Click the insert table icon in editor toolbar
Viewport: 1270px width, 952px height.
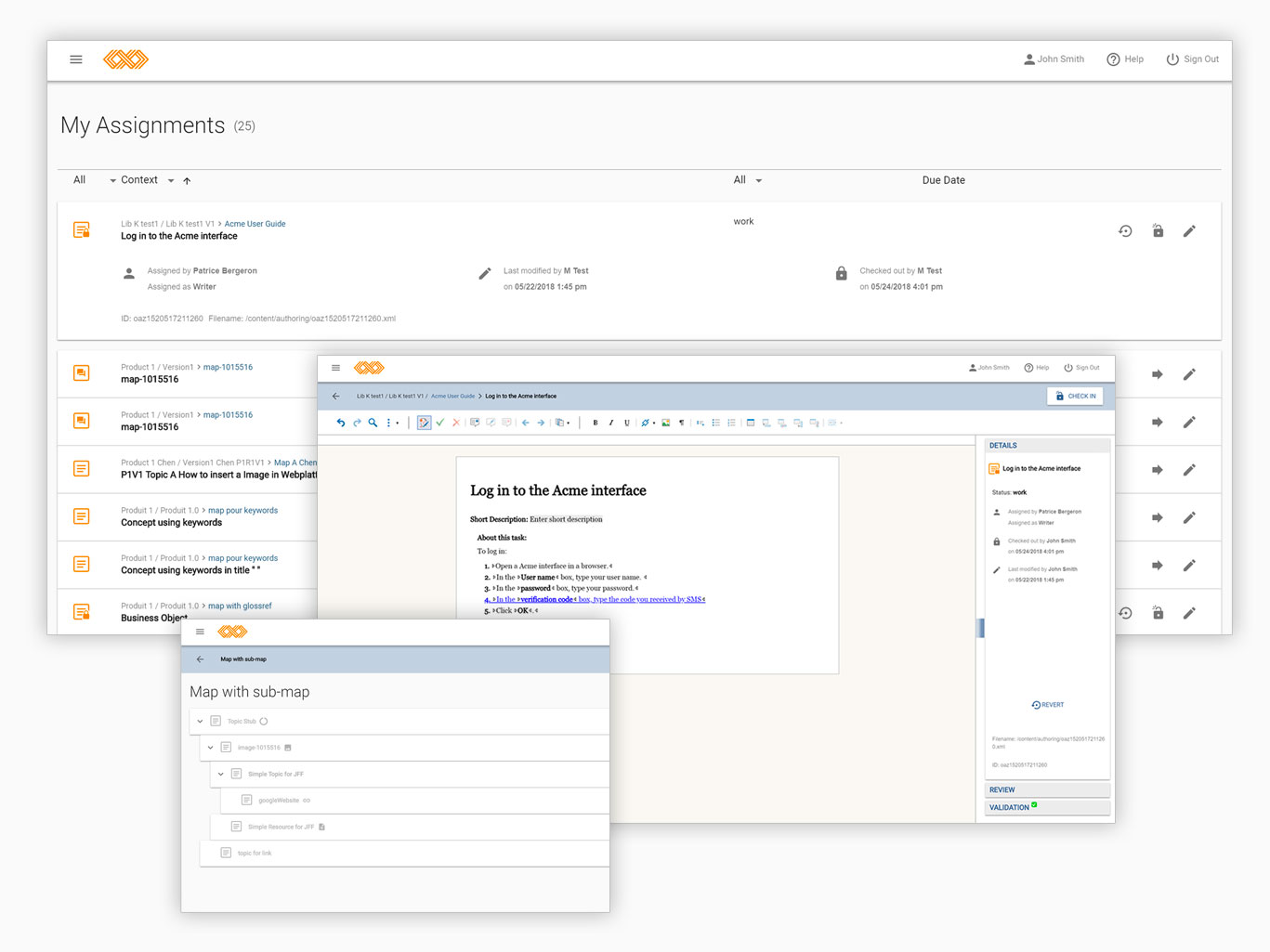click(751, 423)
